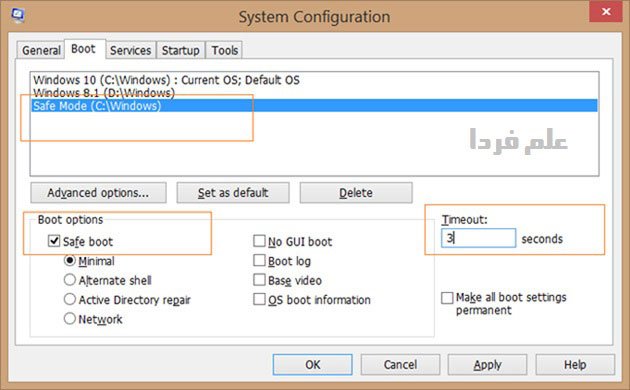This screenshot has height=390, width=630.
Task: Choose the Network safe boot option
Action: (x=70, y=319)
